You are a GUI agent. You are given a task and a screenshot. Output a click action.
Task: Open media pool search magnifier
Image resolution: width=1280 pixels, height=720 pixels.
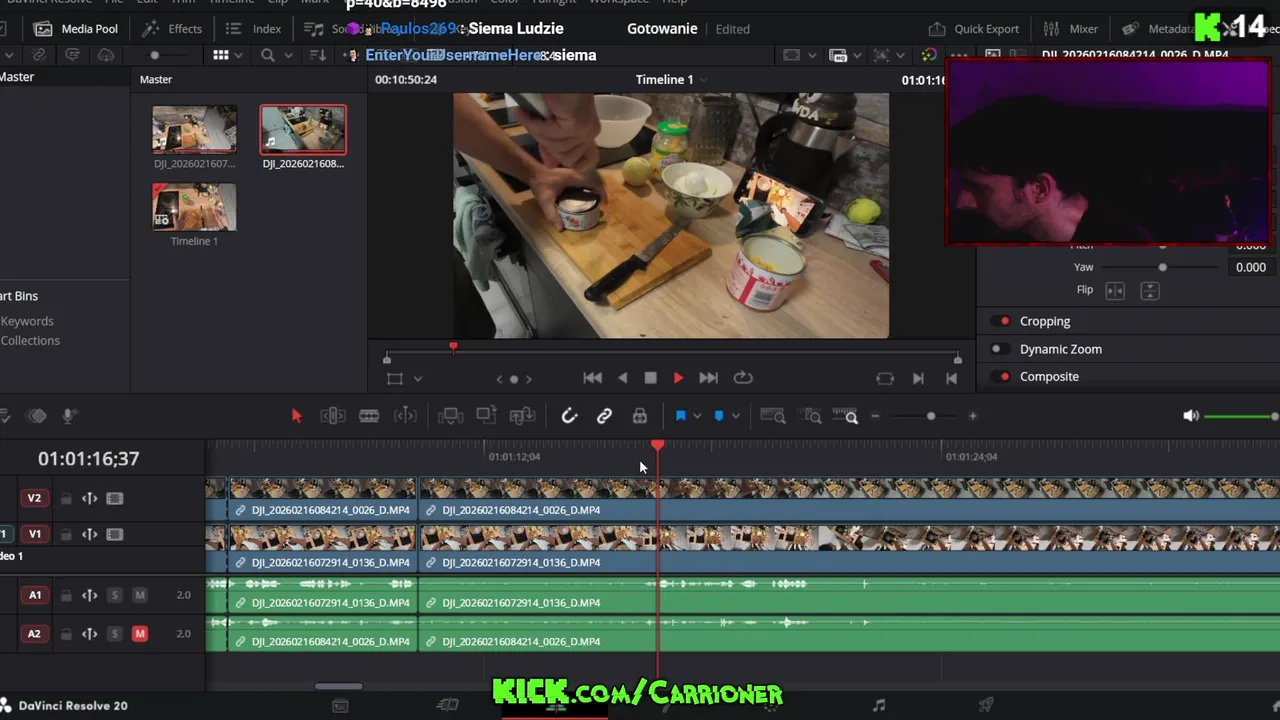coord(268,55)
